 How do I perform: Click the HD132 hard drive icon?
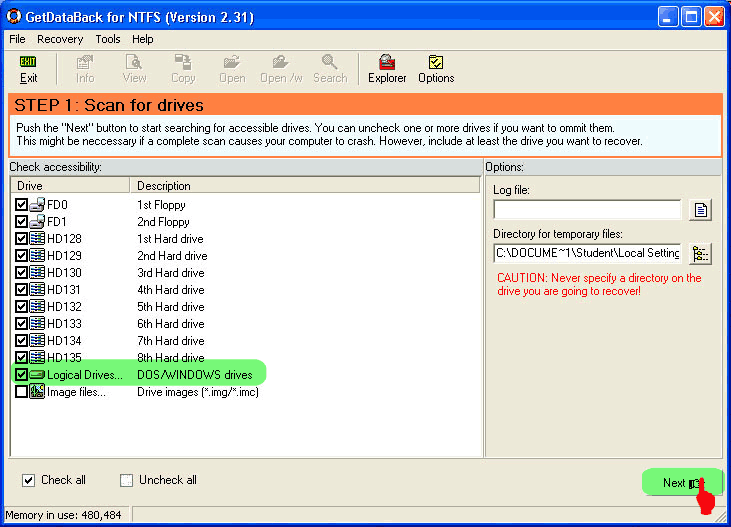[x=37, y=306]
